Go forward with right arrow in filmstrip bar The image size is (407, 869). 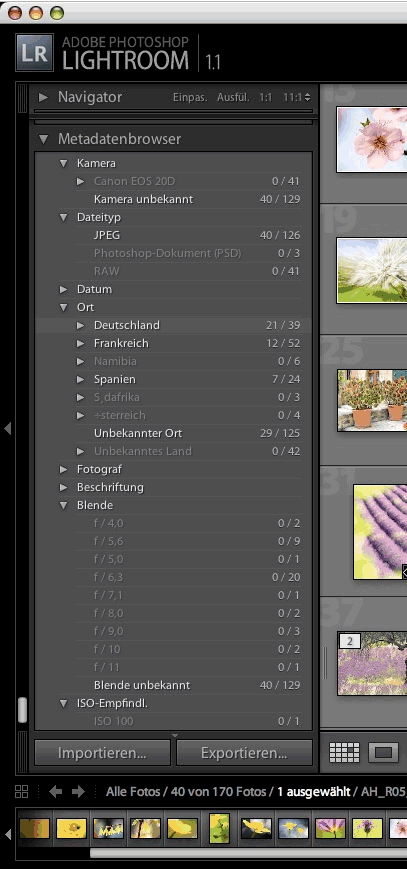pos(78,791)
